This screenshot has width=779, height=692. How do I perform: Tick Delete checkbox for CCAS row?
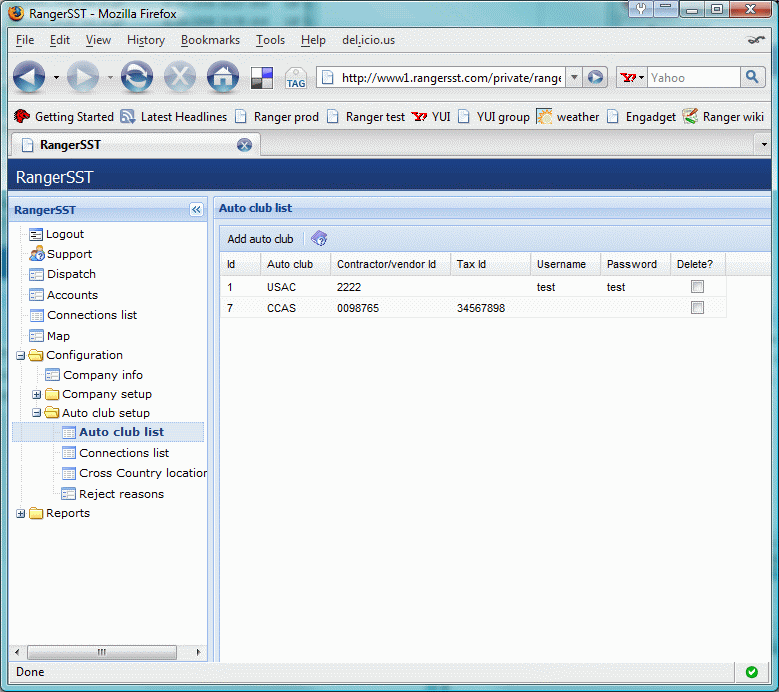697,308
